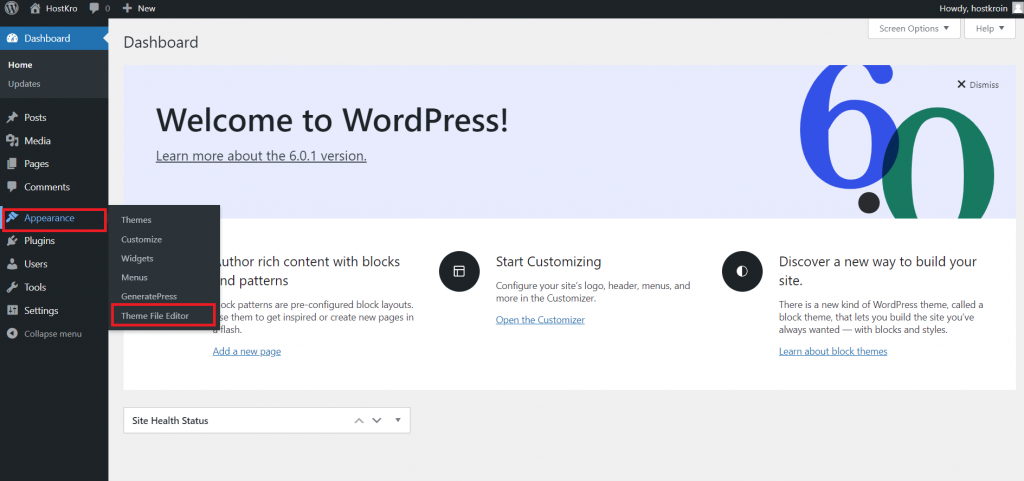Open the Help dropdown tab
This screenshot has width=1024, height=481.
(989, 29)
